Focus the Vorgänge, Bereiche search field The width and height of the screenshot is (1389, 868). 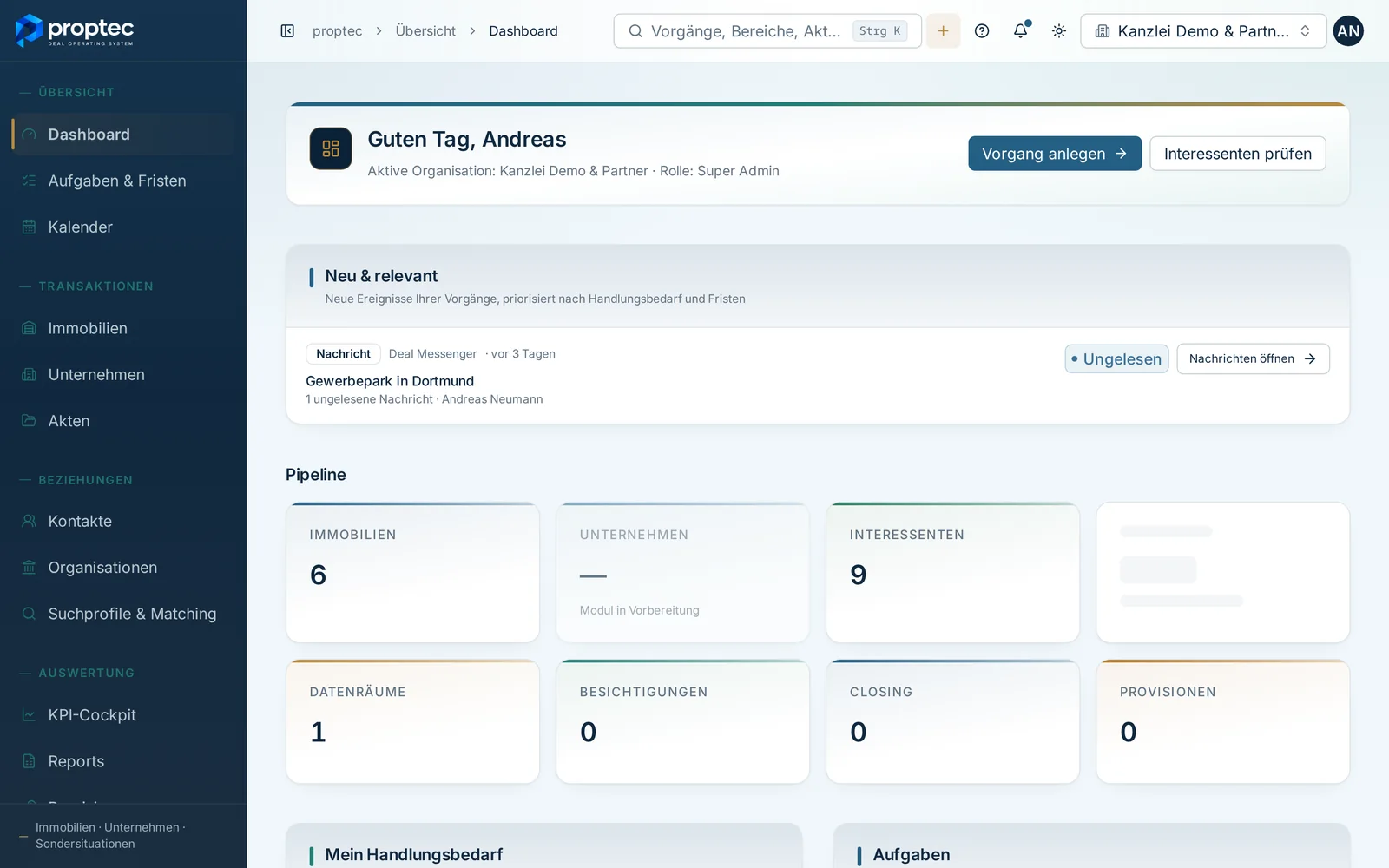[767, 31]
